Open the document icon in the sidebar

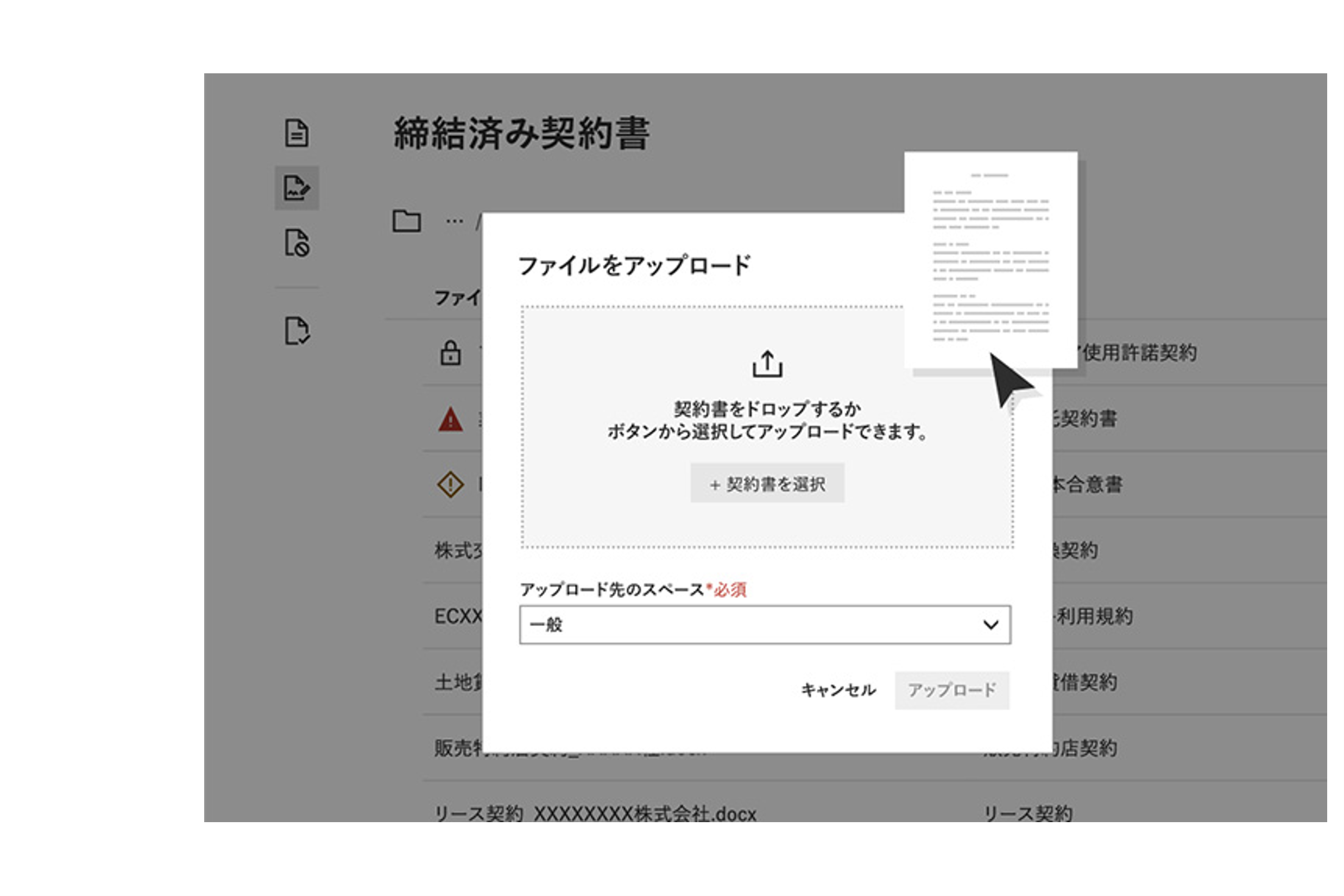296,133
